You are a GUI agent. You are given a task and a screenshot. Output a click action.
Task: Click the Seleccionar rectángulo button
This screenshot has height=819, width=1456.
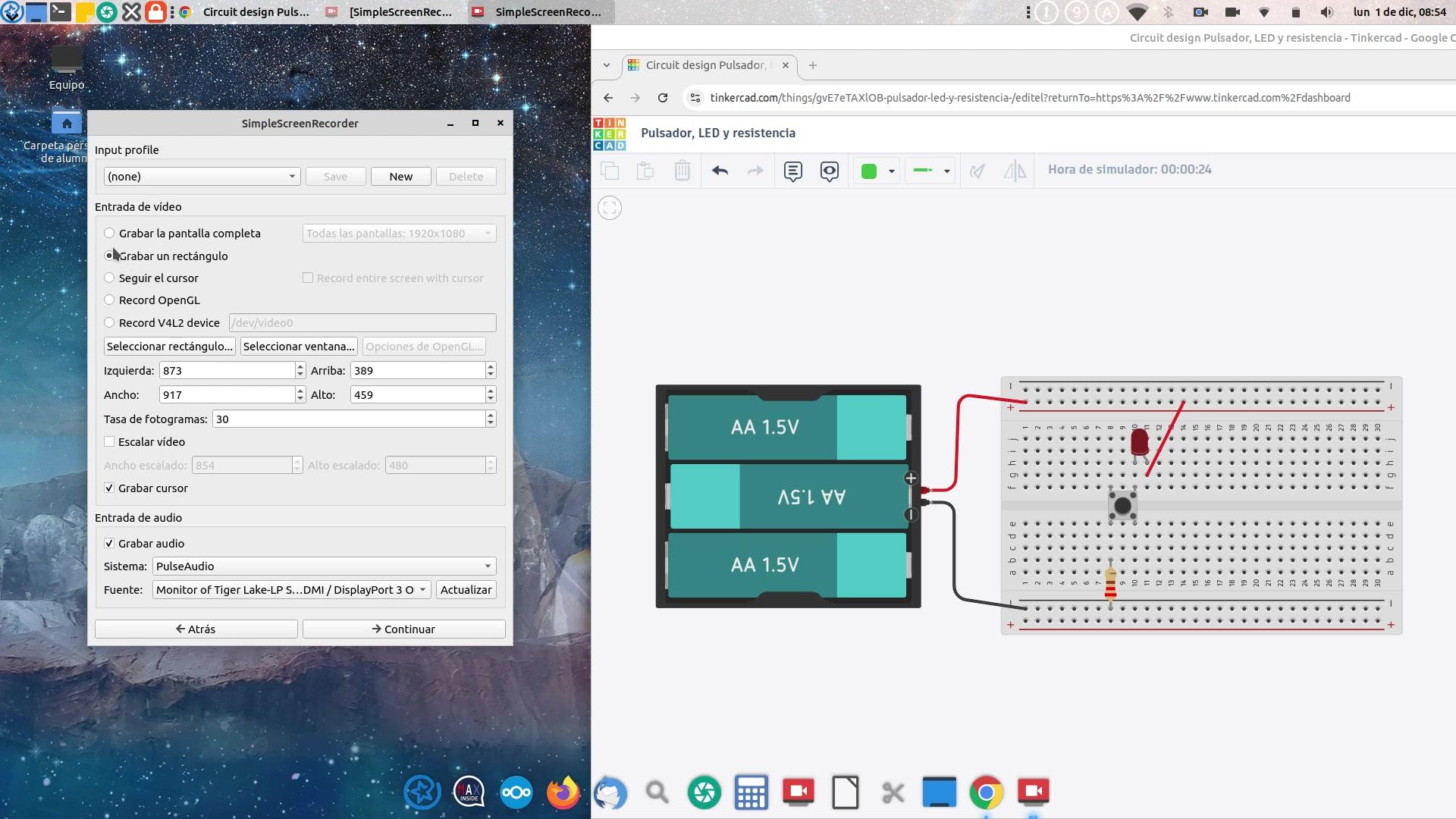point(169,347)
